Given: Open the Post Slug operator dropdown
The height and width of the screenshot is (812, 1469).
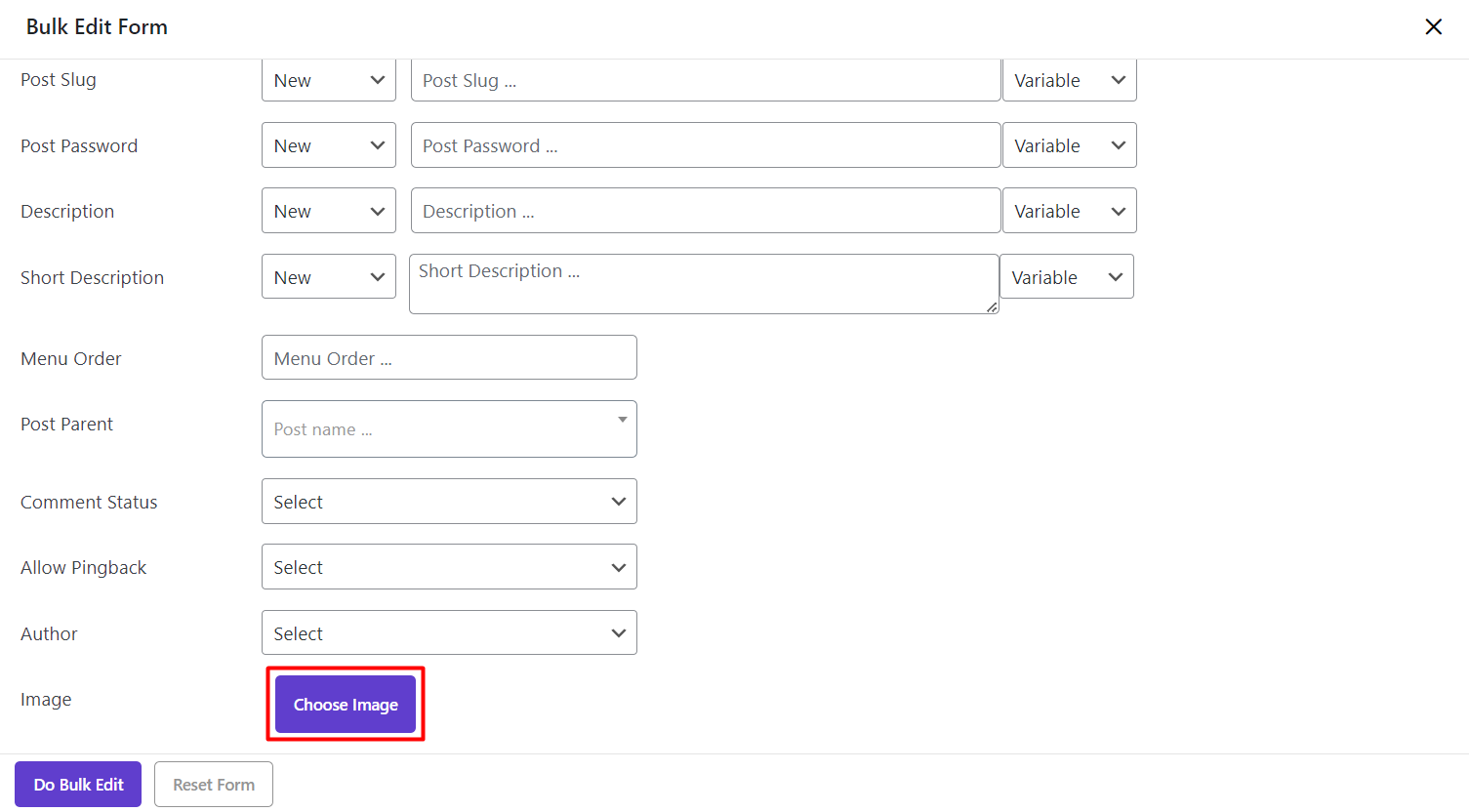Looking at the screenshot, I should 328,80.
